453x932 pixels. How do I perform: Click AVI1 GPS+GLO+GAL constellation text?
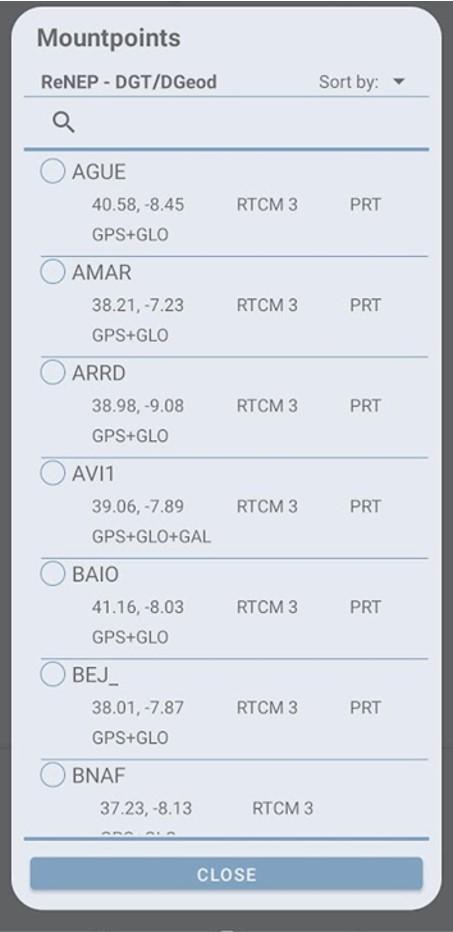click(151, 537)
